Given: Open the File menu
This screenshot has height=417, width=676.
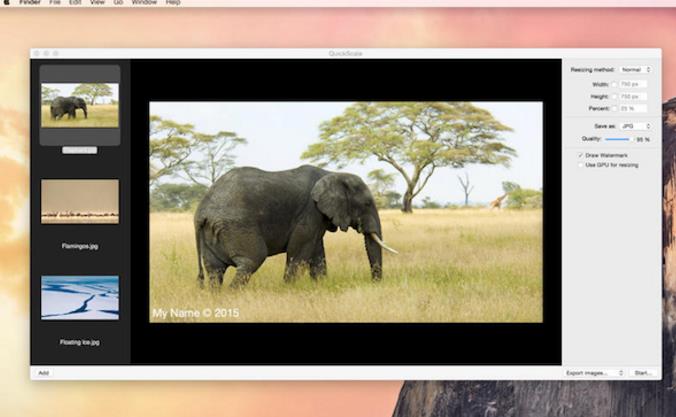Looking at the screenshot, I should pos(55,3).
